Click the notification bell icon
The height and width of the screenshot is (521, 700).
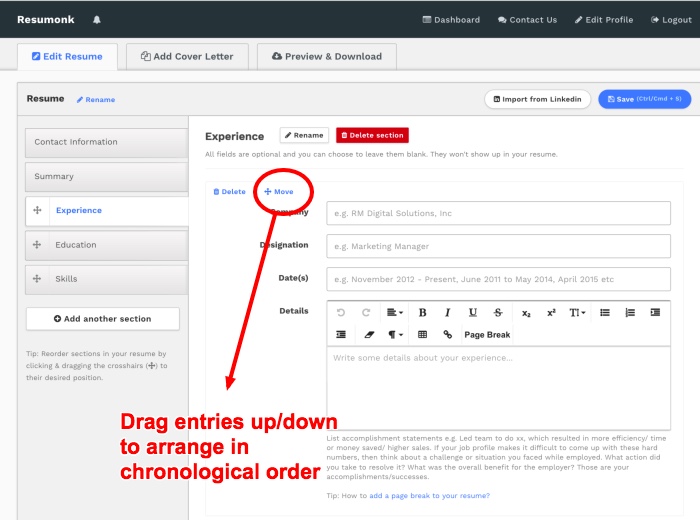(96, 20)
